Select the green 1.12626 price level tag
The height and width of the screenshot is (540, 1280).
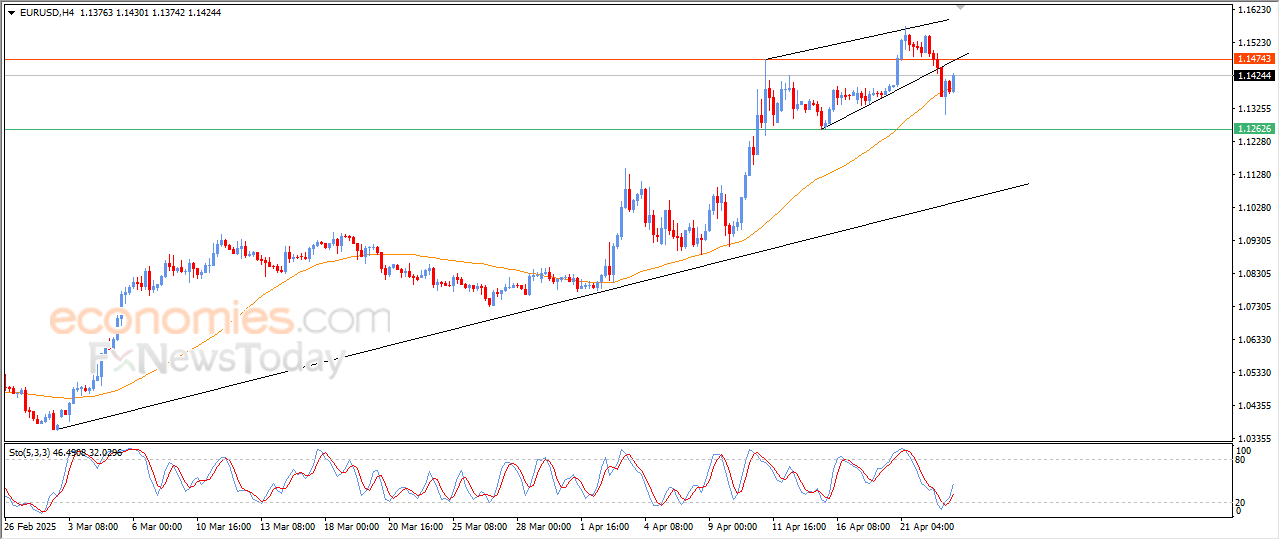pyautogui.click(x=1254, y=129)
